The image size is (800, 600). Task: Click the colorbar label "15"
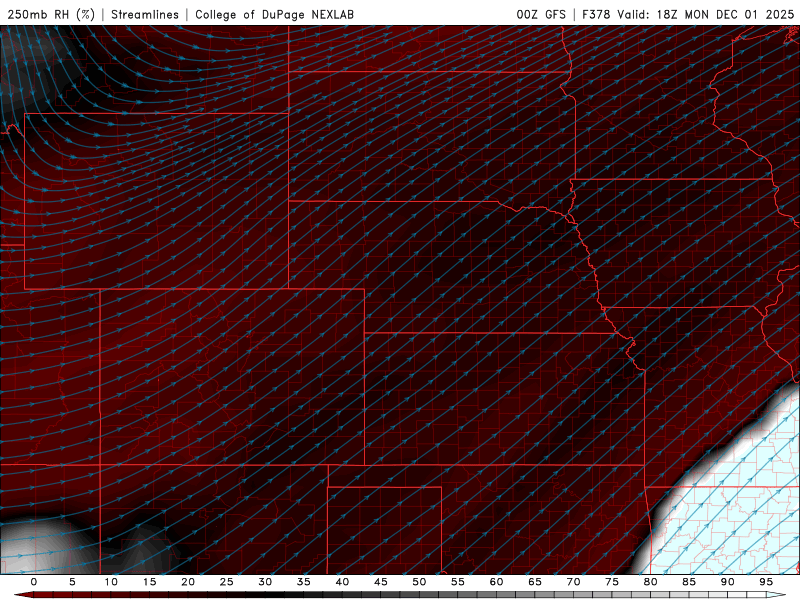click(x=149, y=582)
